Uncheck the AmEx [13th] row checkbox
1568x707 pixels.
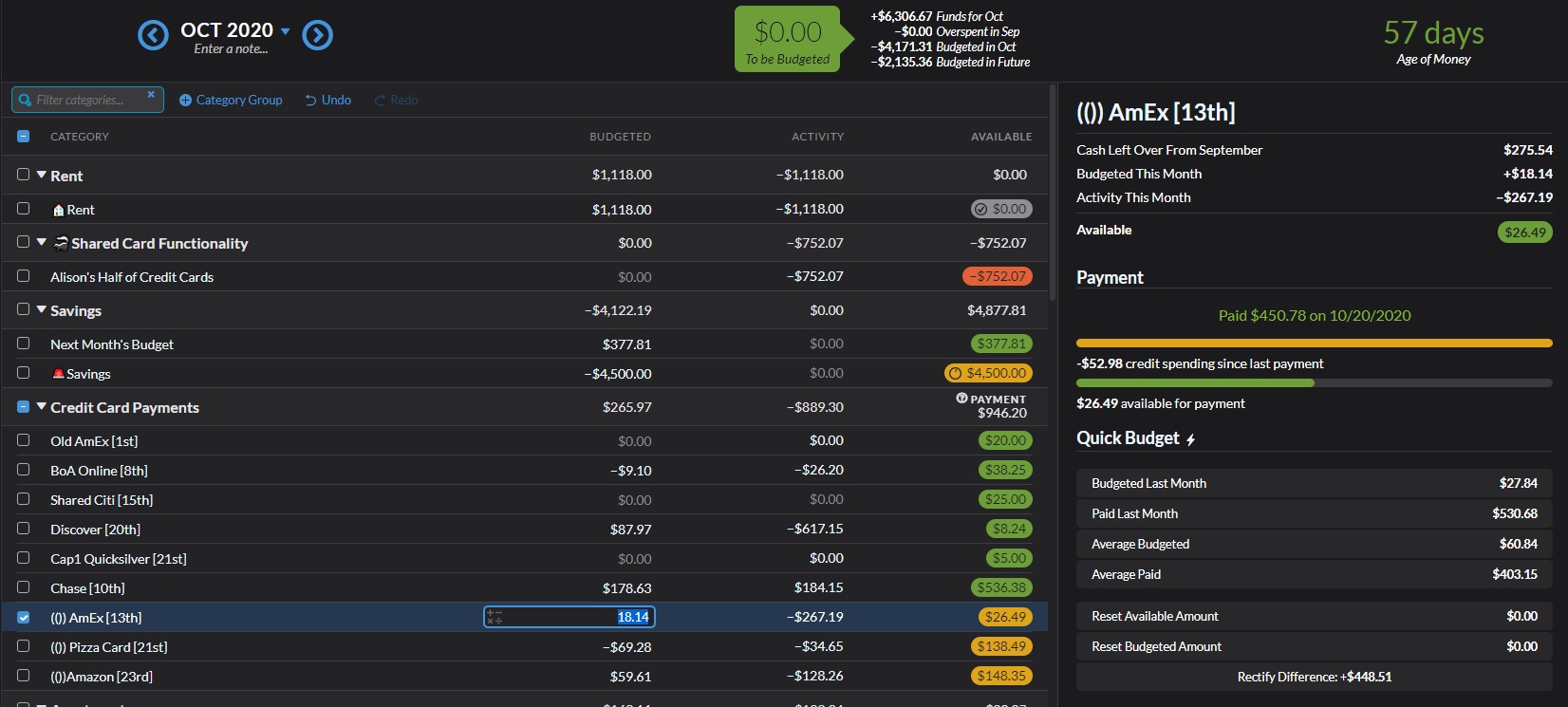pyautogui.click(x=24, y=617)
